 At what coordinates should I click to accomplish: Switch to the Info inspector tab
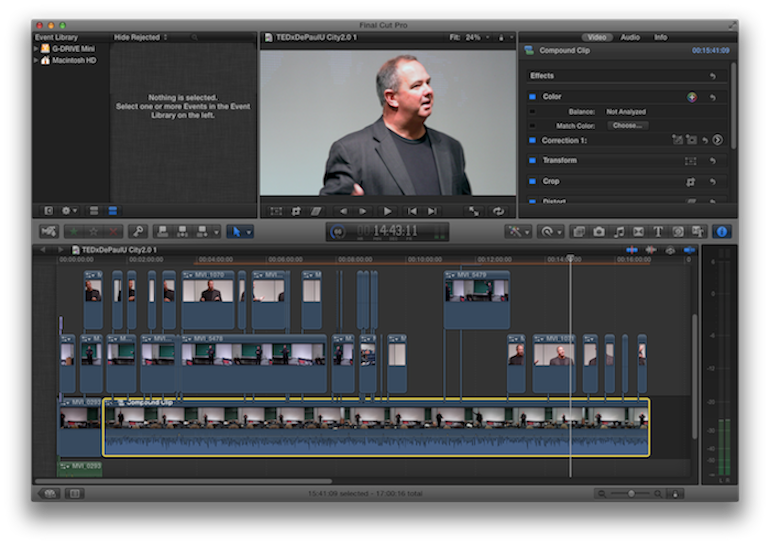[x=660, y=37]
